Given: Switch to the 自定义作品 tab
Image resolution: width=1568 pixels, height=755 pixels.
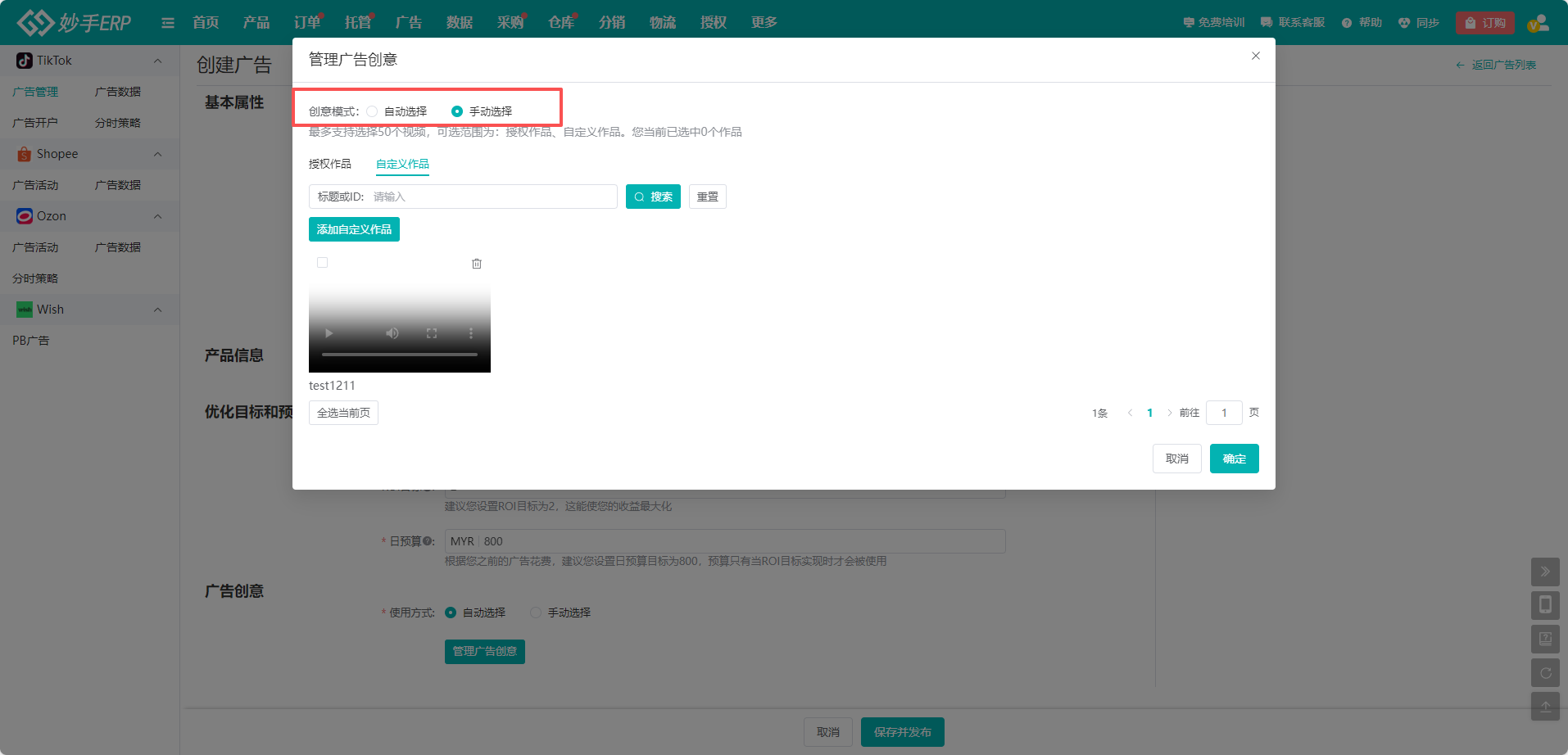Looking at the screenshot, I should pyautogui.click(x=402, y=164).
